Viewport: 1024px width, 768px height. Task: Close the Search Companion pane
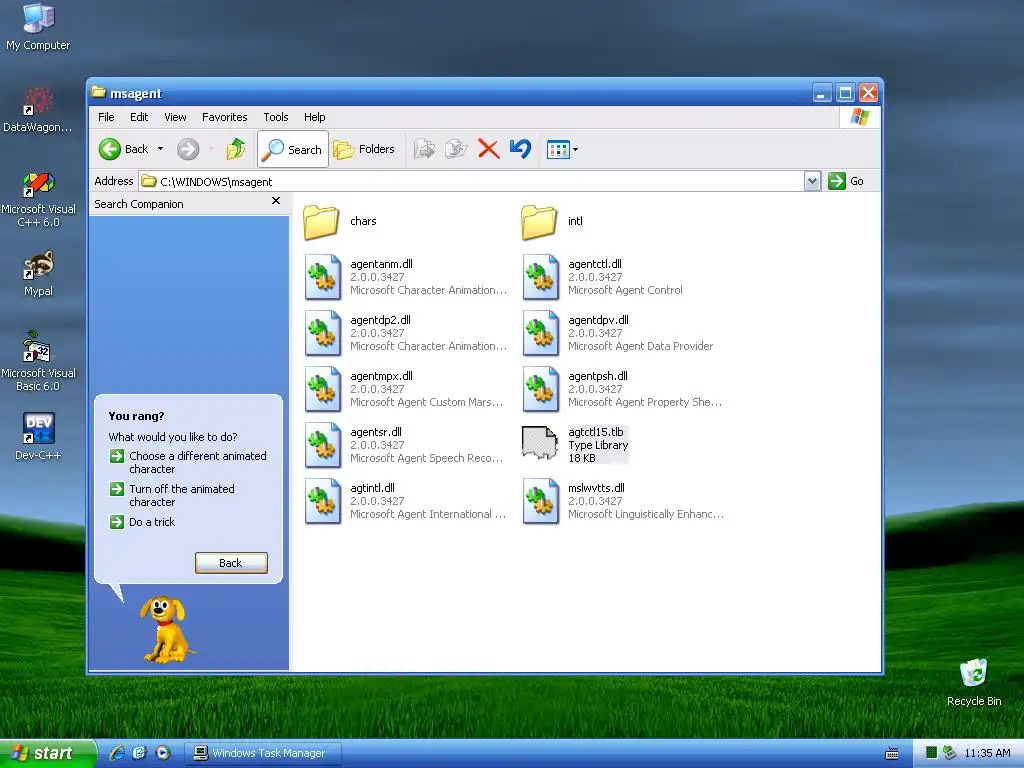pos(276,201)
